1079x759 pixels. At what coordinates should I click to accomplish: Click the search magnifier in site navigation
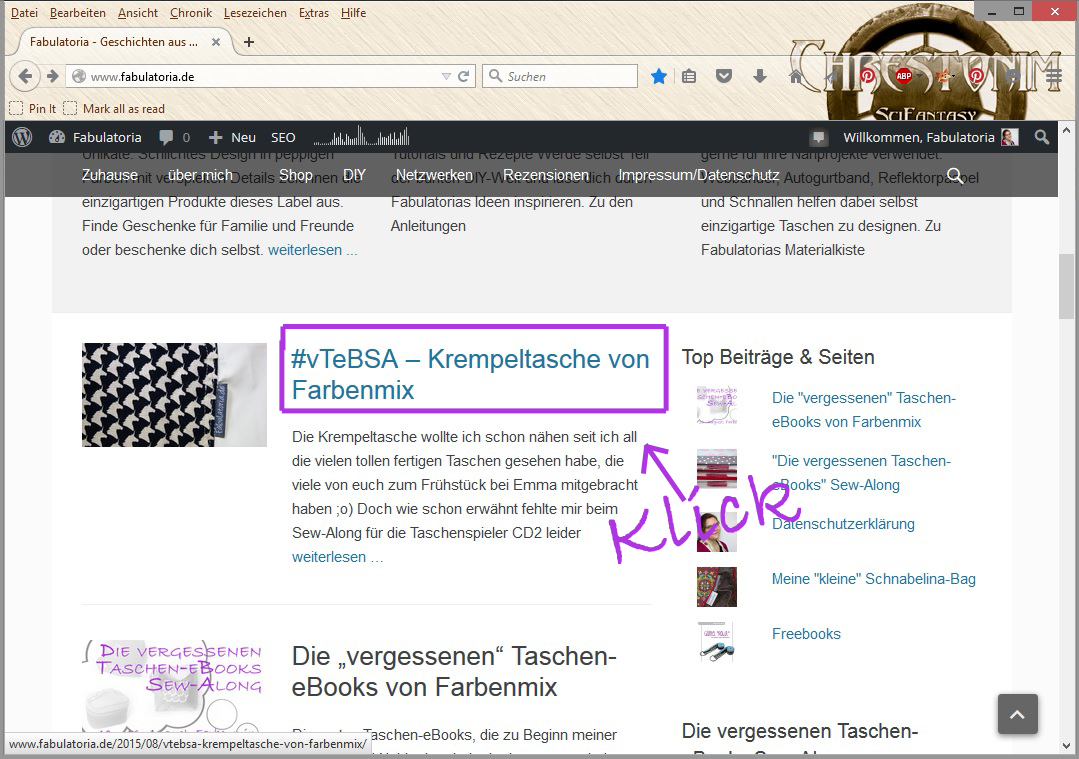tap(954, 175)
